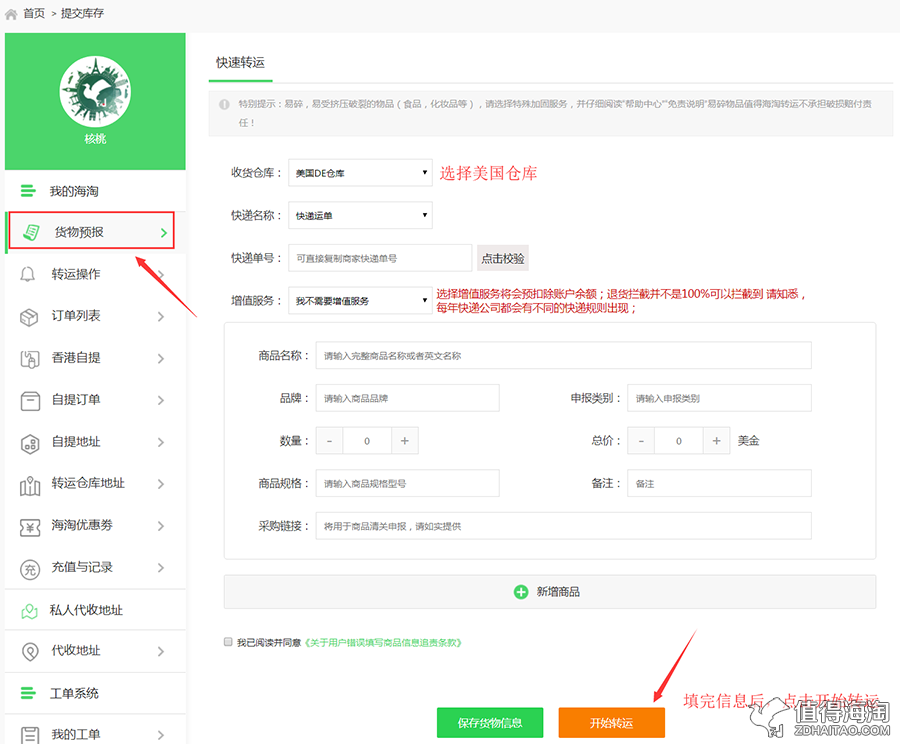Open 关于用户错误填写商品信息追责条款 link
Image resolution: width=900 pixels, height=744 pixels.
pyautogui.click(x=383, y=642)
